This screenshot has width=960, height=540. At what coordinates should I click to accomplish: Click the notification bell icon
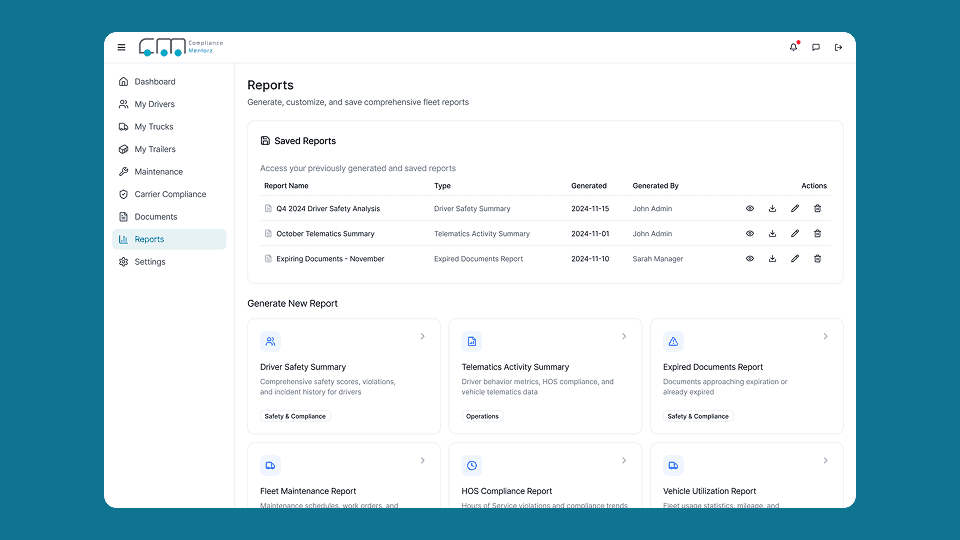point(793,47)
